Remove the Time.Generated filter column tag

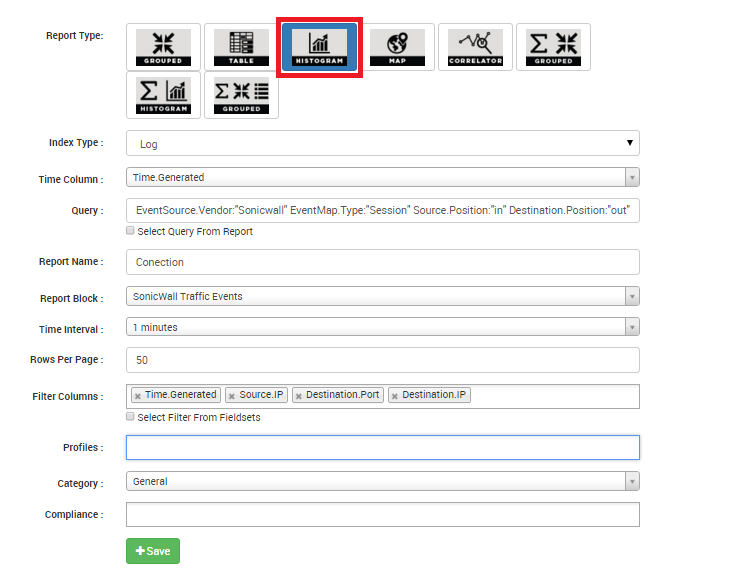138,396
